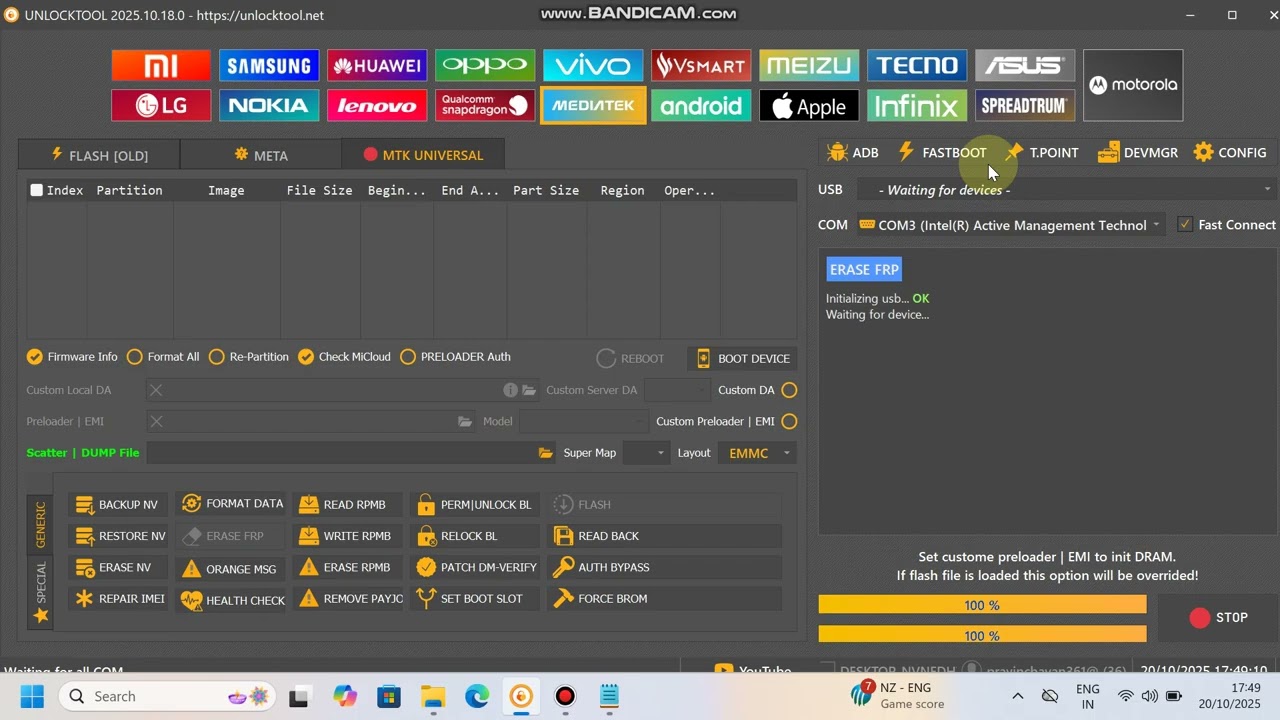Switch to META tab
Viewport: 1280px width, 720px height.
[x=261, y=155]
